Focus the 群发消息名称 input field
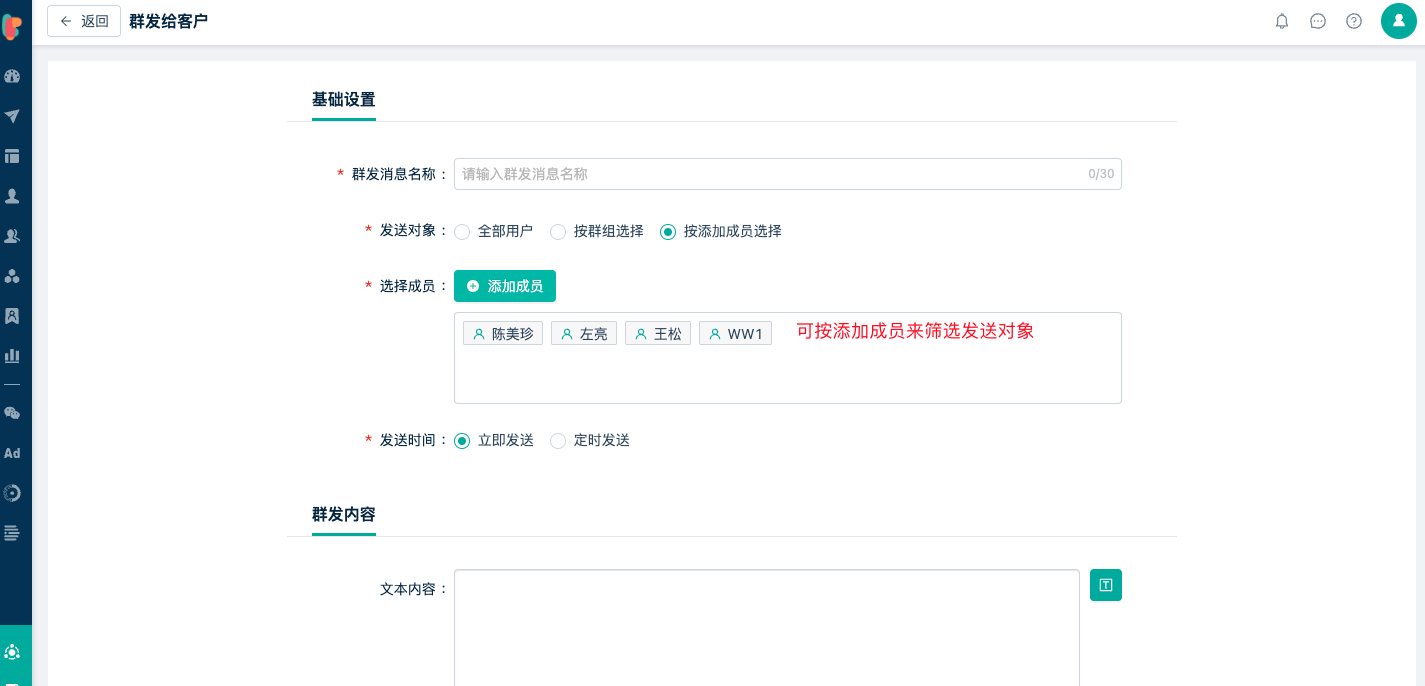The image size is (1425, 686). tap(788, 174)
